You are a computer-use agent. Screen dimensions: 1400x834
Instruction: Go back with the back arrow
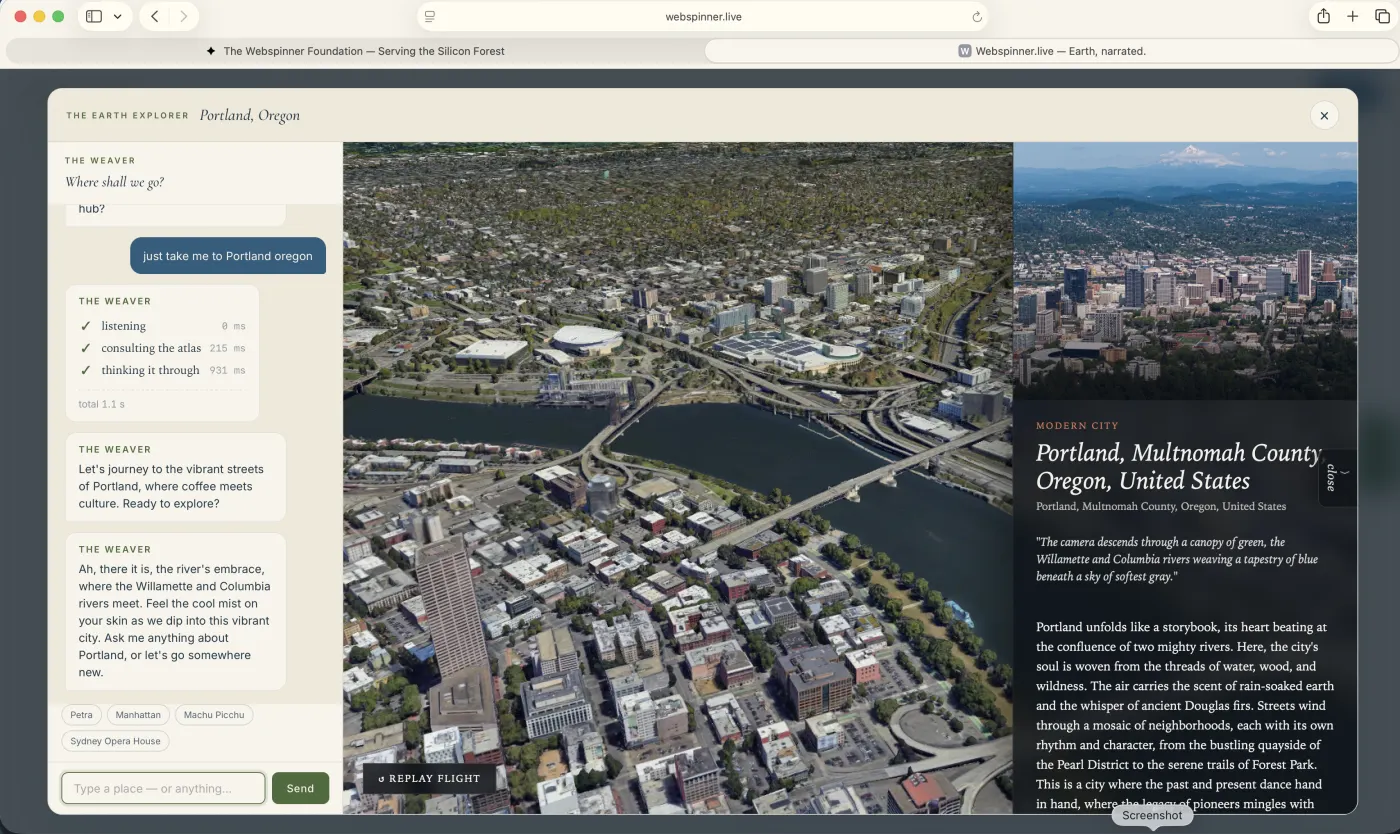click(154, 16)
